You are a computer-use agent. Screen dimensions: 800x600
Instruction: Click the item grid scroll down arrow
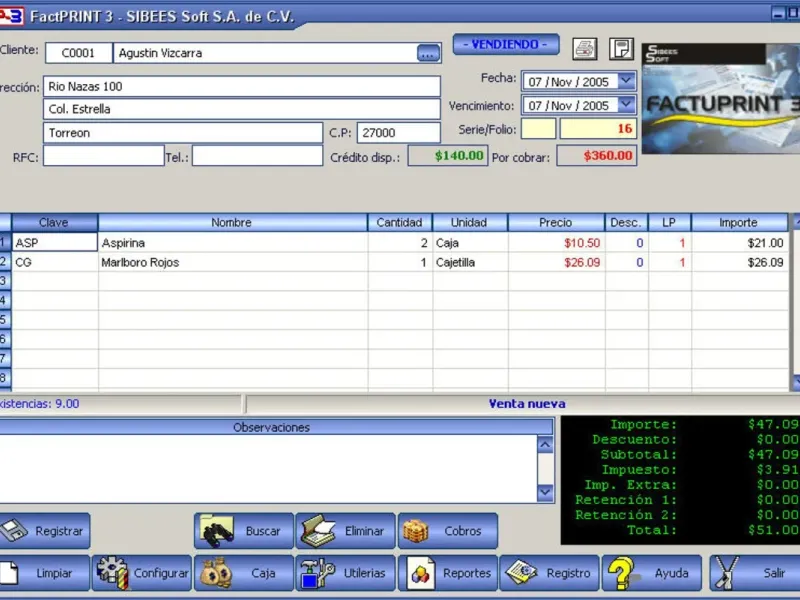(796, 382)
